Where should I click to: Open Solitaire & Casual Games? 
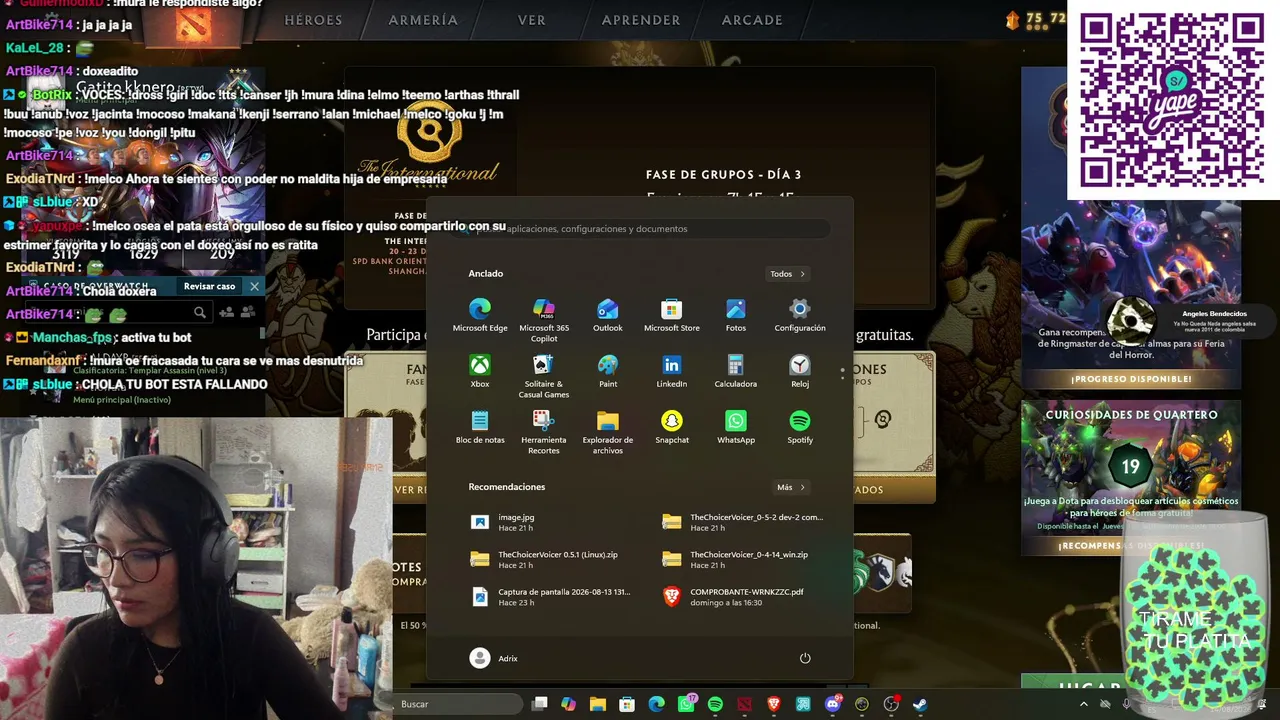(544, 376)
